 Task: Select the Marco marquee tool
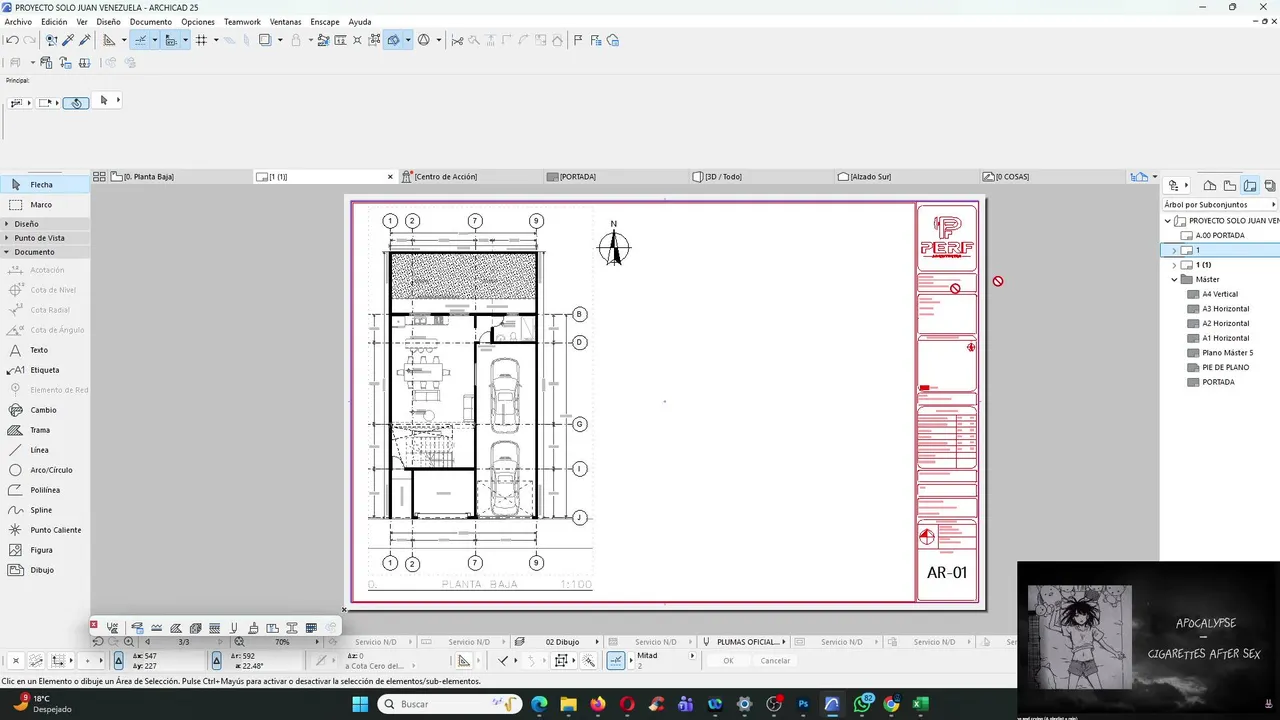coord(45,205)
